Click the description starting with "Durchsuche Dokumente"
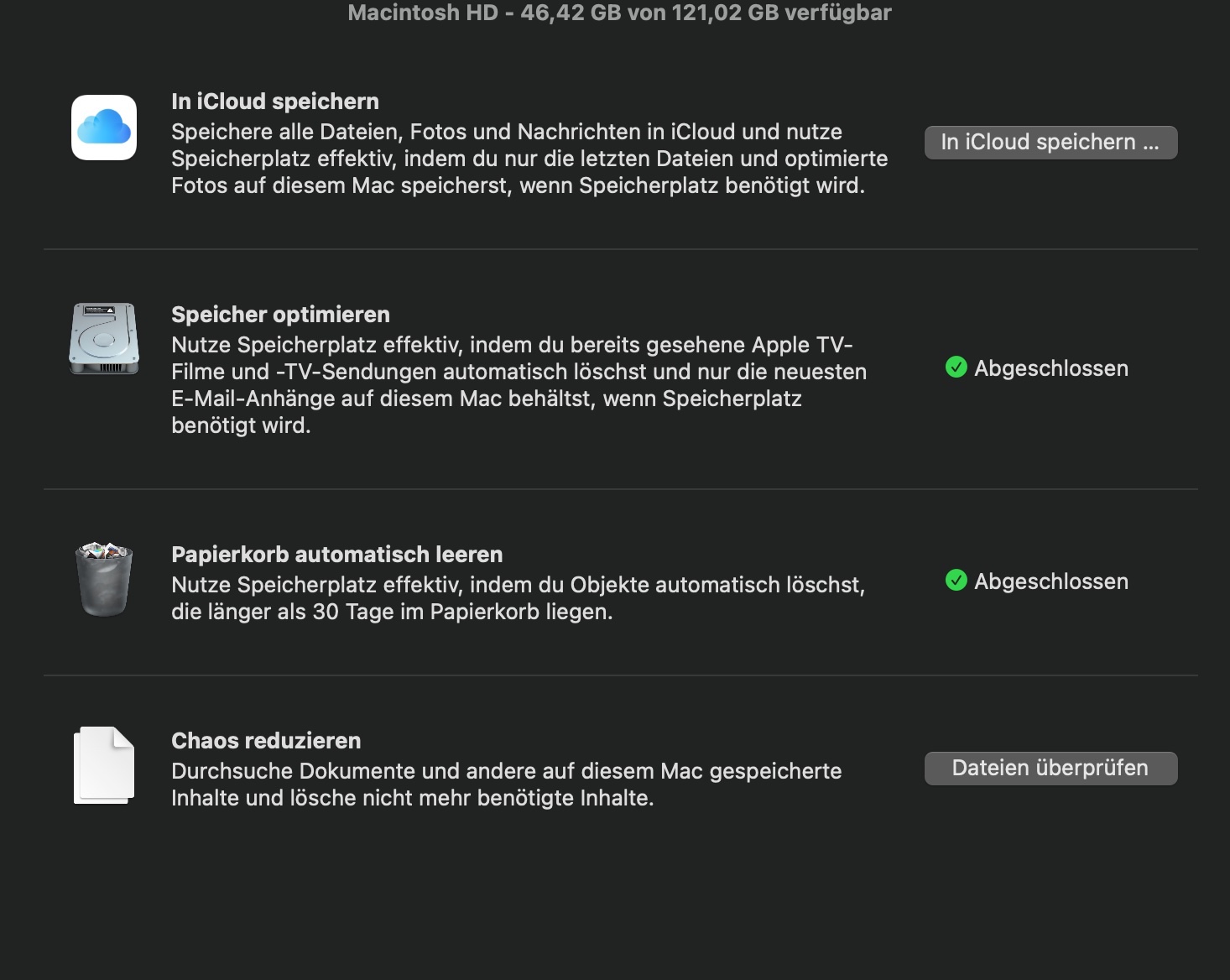The image size is (1230, 980). pos(506,785)
